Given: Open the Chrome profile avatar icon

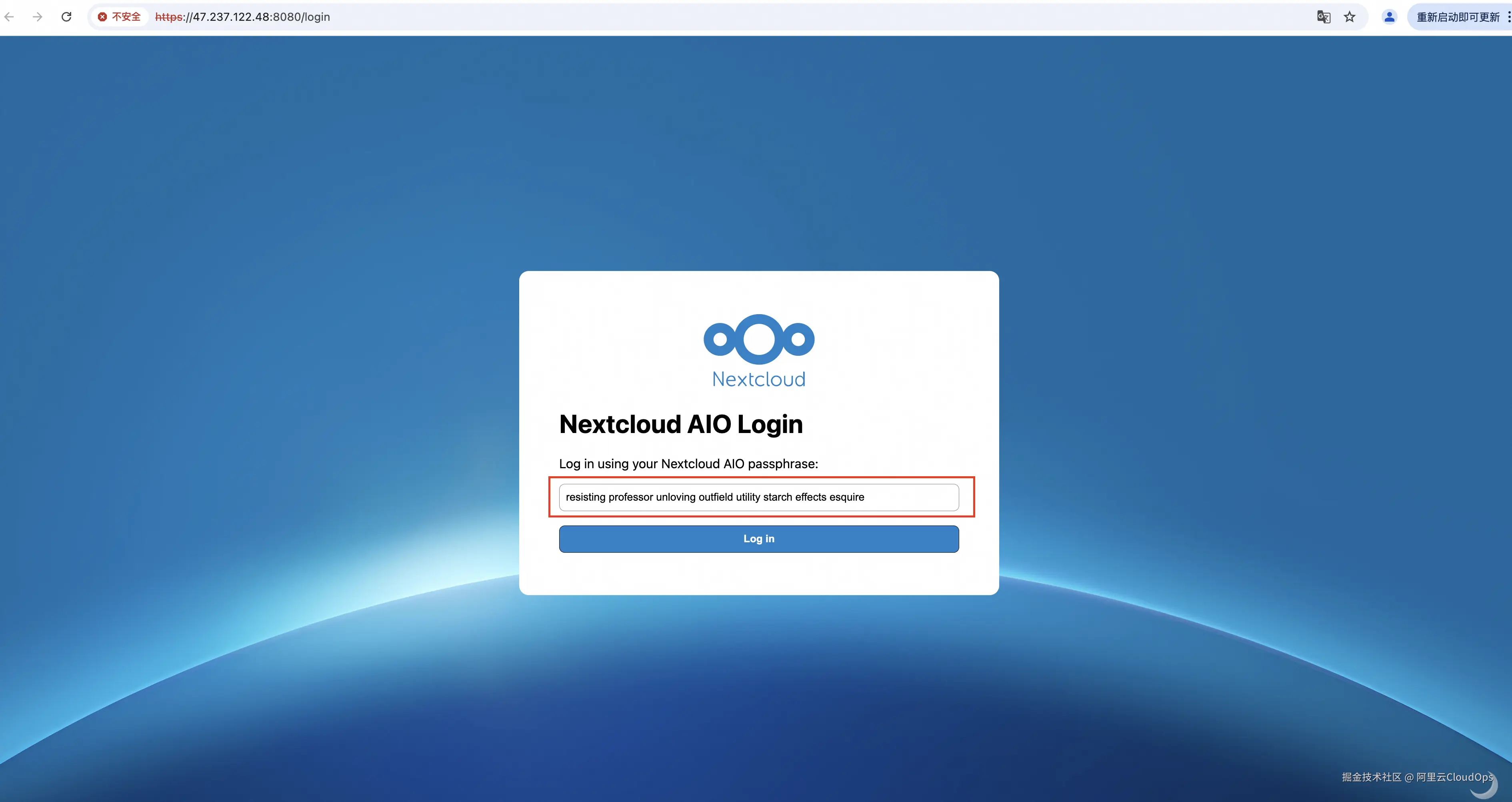Looking at the screenshot, I should click(x=1389, y=17).
